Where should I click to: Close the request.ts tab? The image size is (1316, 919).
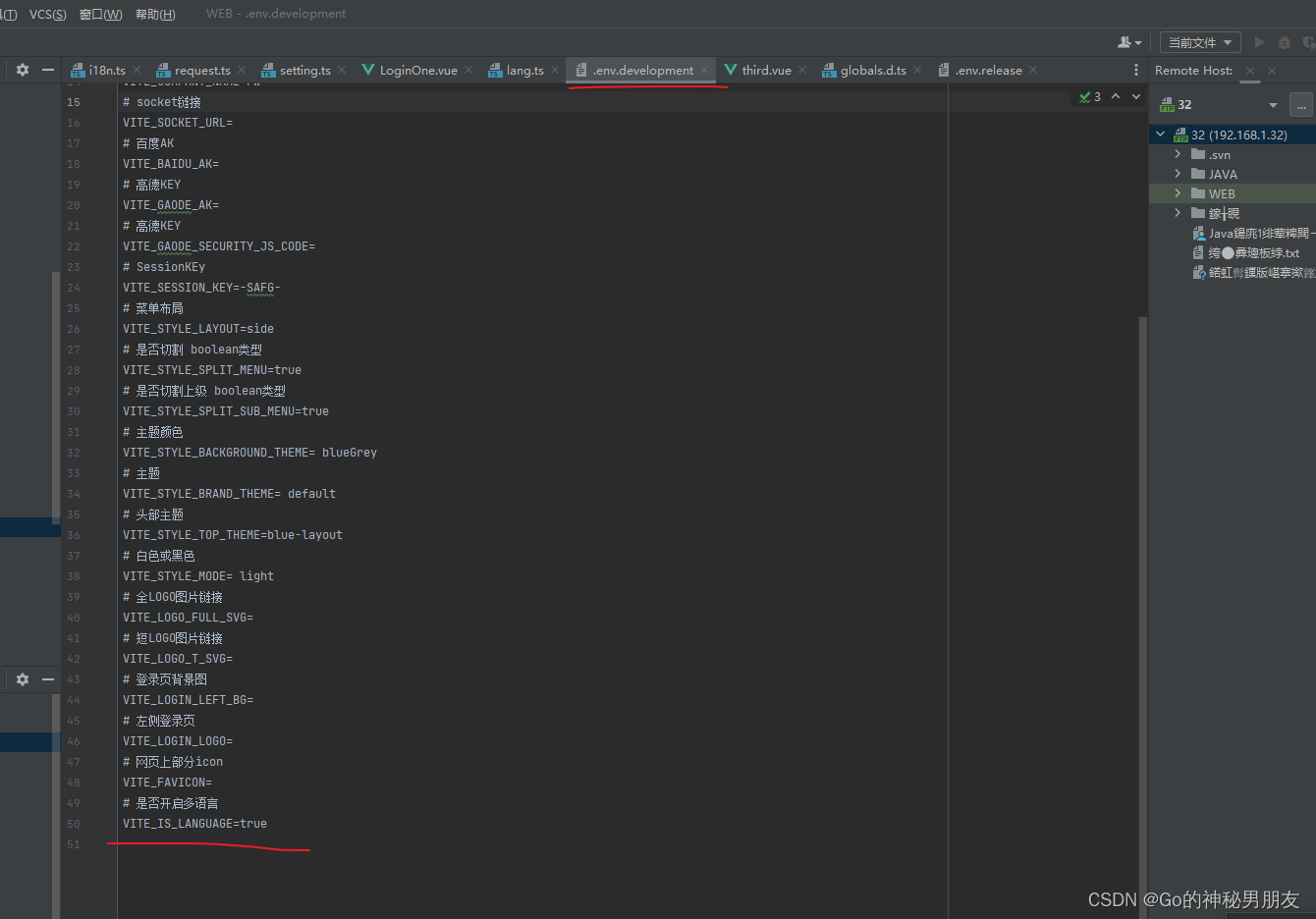242,70
